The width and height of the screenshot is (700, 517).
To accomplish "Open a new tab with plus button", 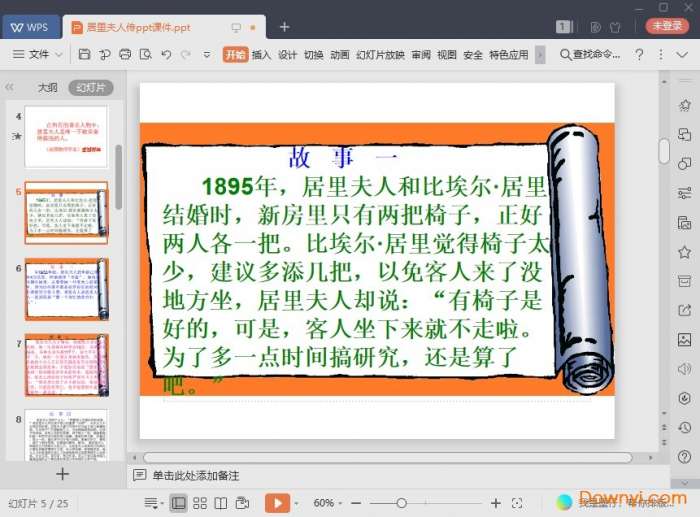I will (x=284, y=27).
